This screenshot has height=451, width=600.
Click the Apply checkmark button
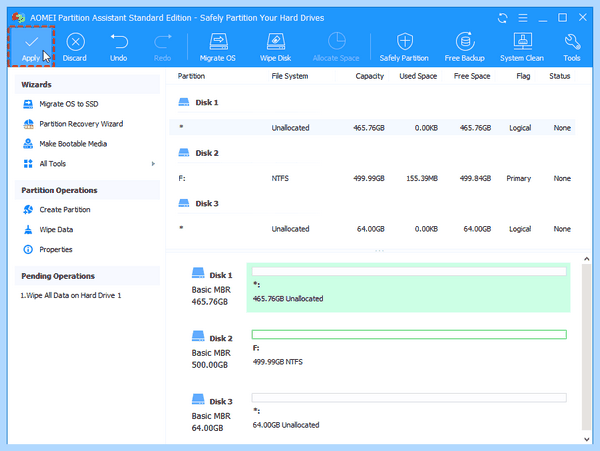pos(31,47)
